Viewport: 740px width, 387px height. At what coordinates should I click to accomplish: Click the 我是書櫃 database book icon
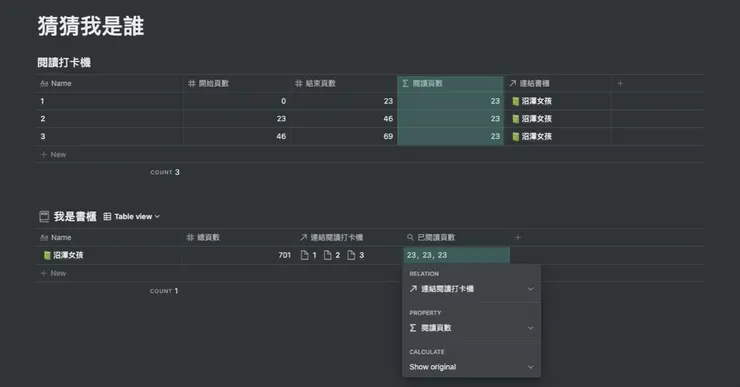[44, 217]
